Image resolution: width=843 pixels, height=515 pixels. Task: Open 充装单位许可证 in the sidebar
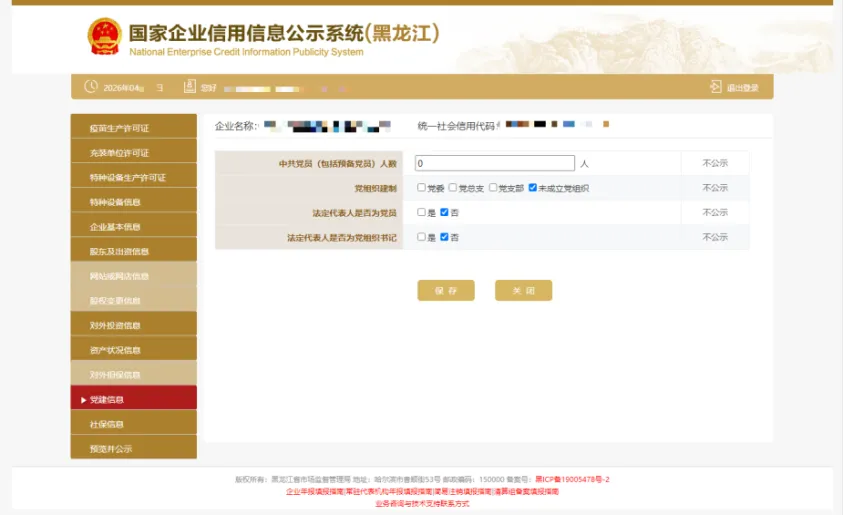click(x=133, y=153)
